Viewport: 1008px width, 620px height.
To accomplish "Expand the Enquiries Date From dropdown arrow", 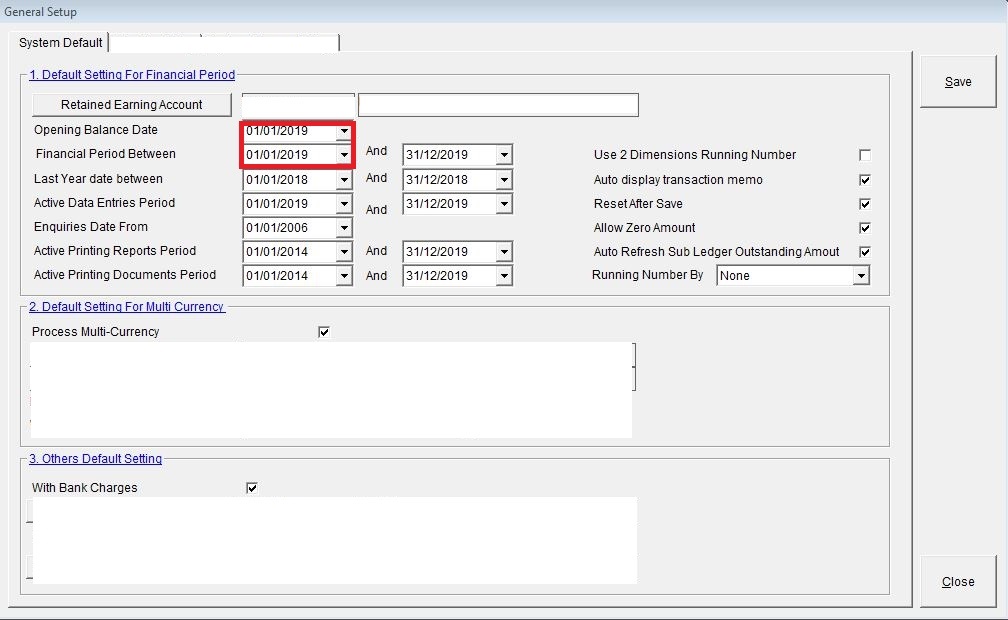I will 344,228.
